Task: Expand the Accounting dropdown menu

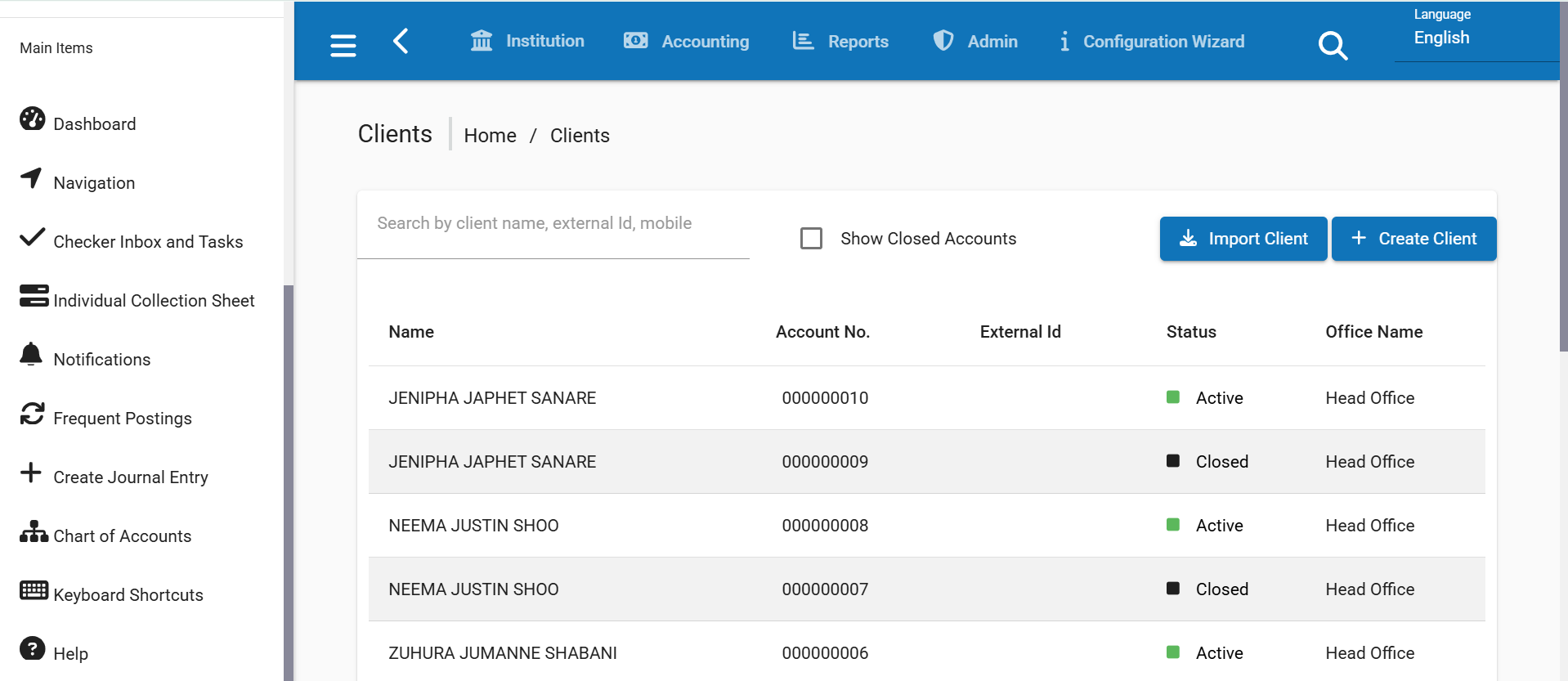Action: (x=686, y=41)
